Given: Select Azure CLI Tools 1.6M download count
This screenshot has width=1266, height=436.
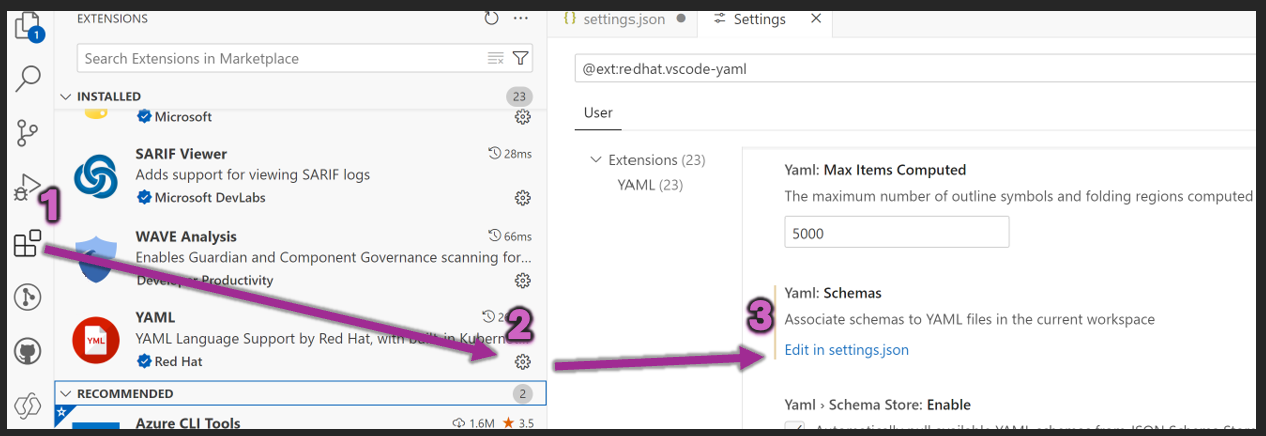Looking at the screenshot, I should click(474, 423).
